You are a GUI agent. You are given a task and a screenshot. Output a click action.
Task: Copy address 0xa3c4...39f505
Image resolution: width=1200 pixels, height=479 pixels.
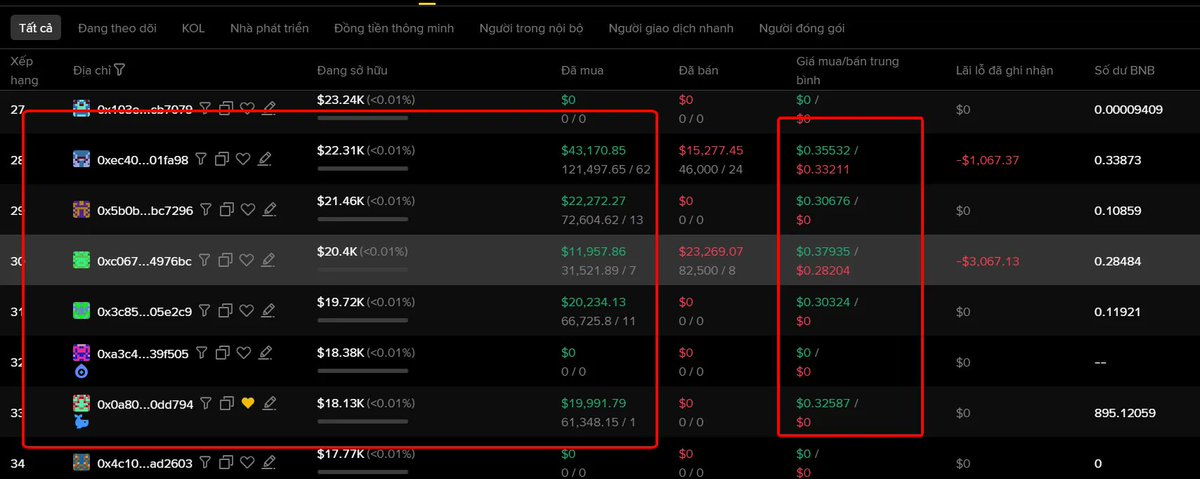[x=224, y=353]
